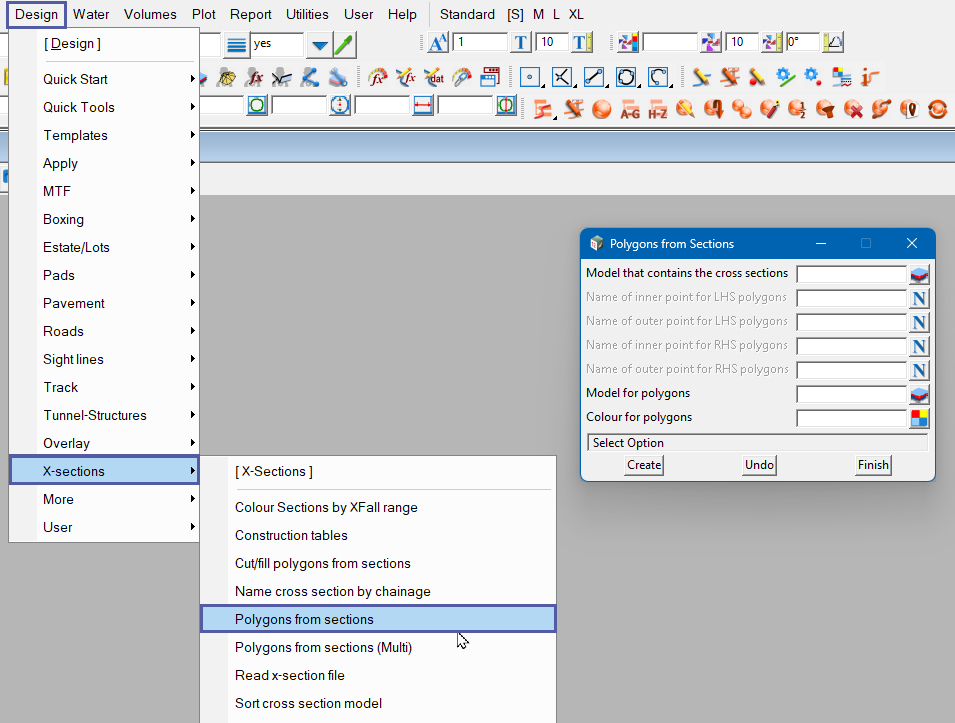Click the green pen icon next to the blue arrow
Image resolution: width=955 pixels, height=723 pixels.
(x=344, y=44)
